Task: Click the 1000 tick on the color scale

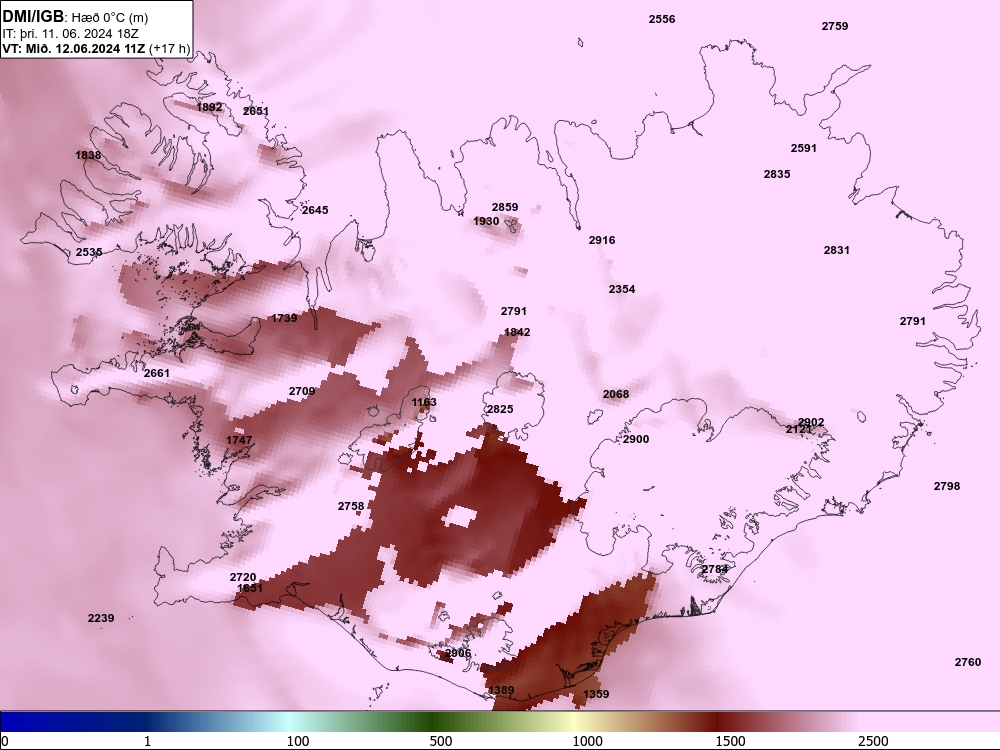Action: [x=587, y=741]
